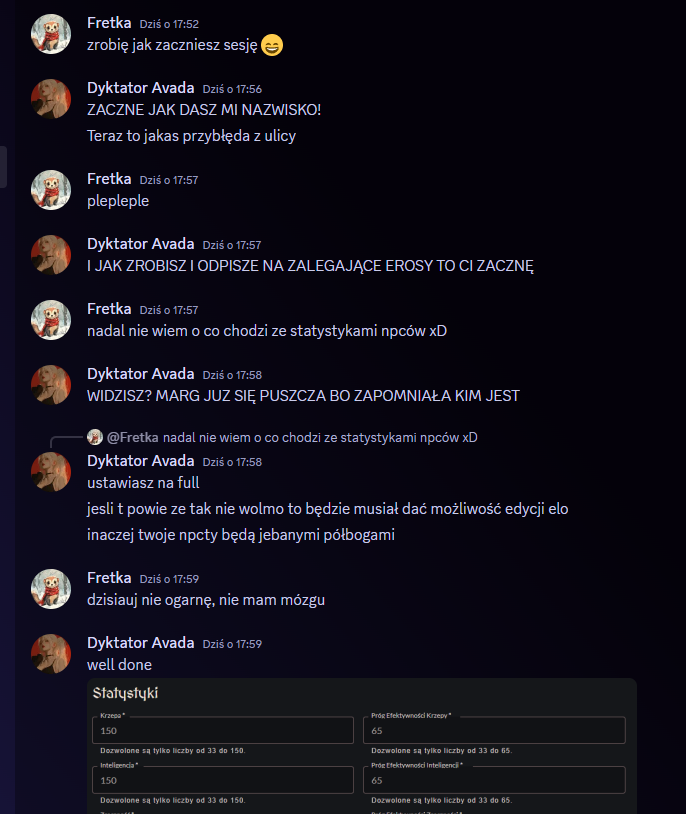Click the @Fretka mention in the reply preview

point(132,438)
